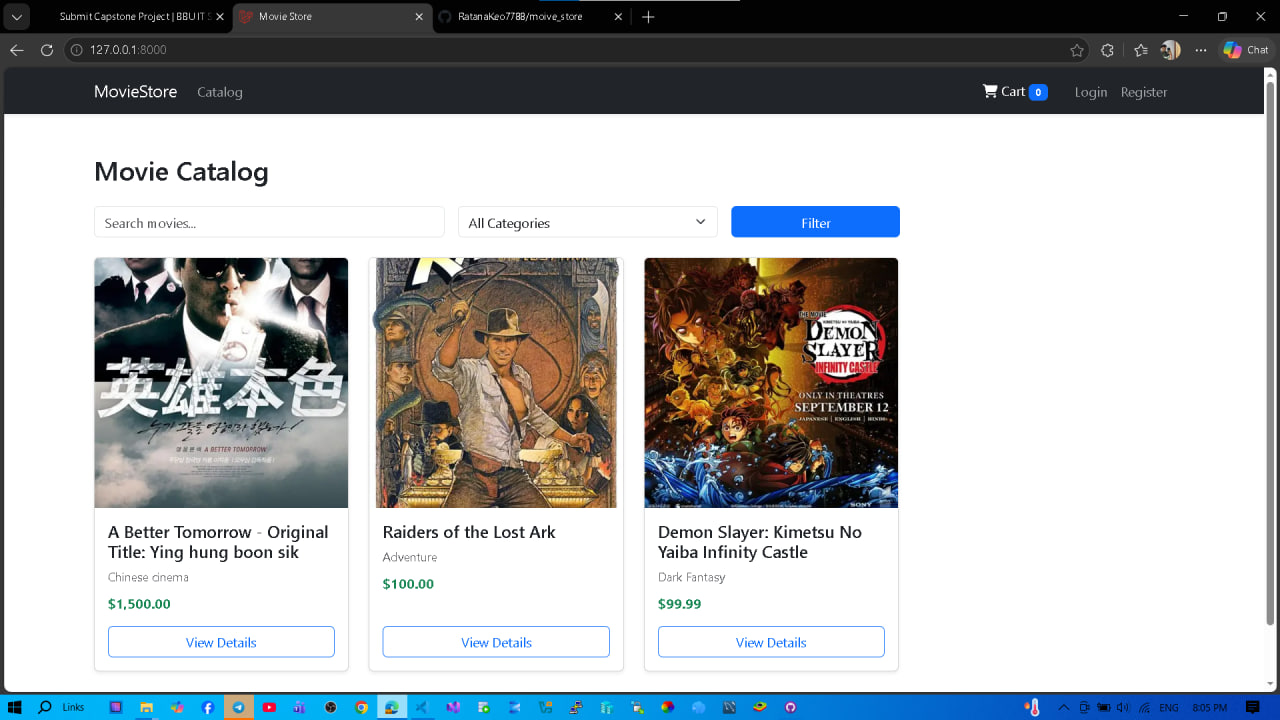Open YouTube from the taskbar

coord(269,707)
